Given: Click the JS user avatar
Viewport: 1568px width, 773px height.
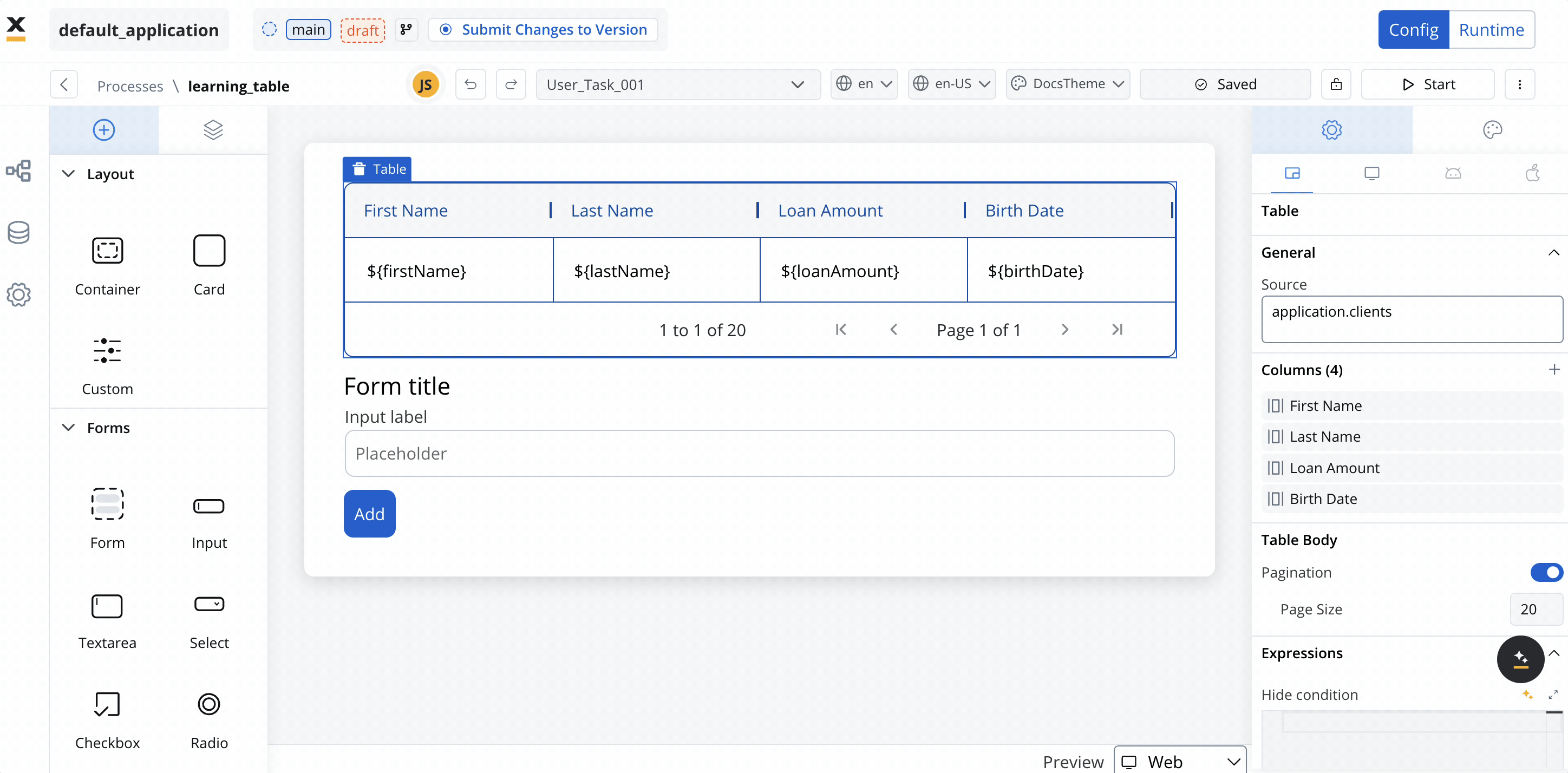Looking at the screenshot, I should tap(426, 84).
